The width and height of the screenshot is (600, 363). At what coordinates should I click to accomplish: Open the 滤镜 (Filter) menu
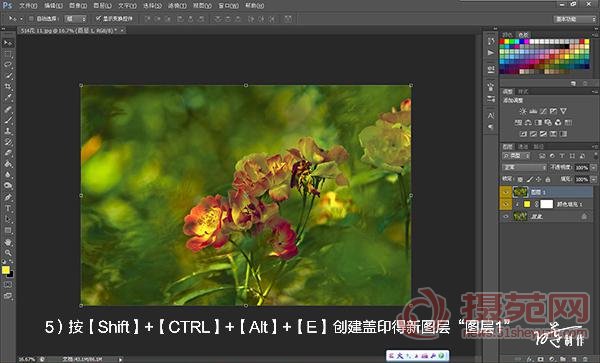click(177, 6)
